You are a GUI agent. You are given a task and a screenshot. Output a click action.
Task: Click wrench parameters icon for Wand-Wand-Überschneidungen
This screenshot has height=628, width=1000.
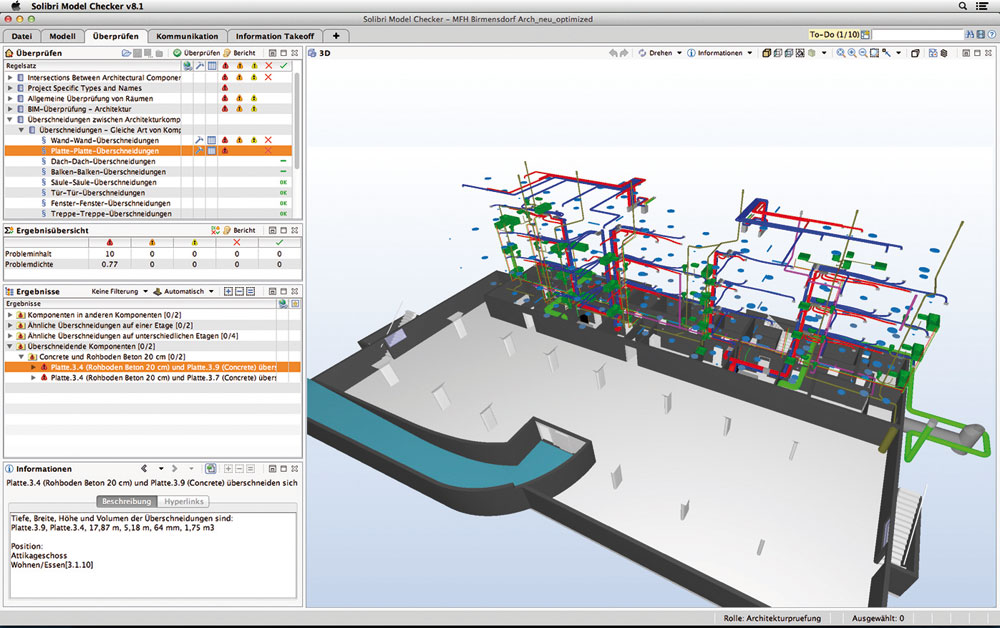pyautogui.click(x=199, y=140)
